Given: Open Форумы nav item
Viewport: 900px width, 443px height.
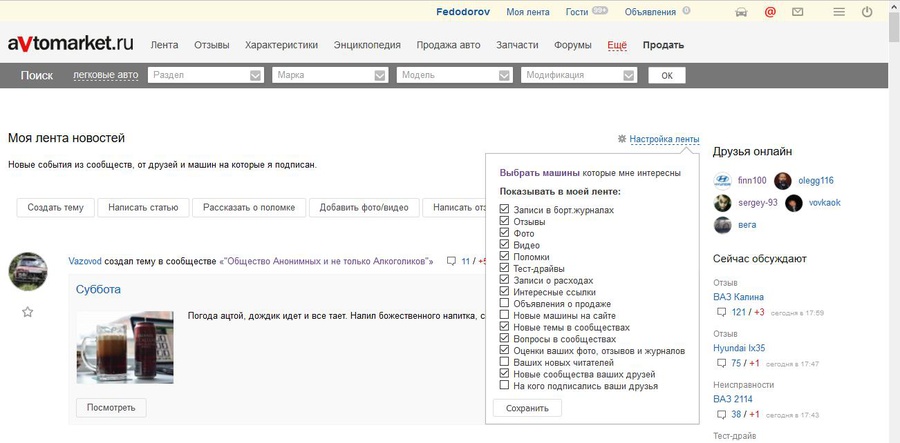Looking at the screenshot, I should coord(573,45).
